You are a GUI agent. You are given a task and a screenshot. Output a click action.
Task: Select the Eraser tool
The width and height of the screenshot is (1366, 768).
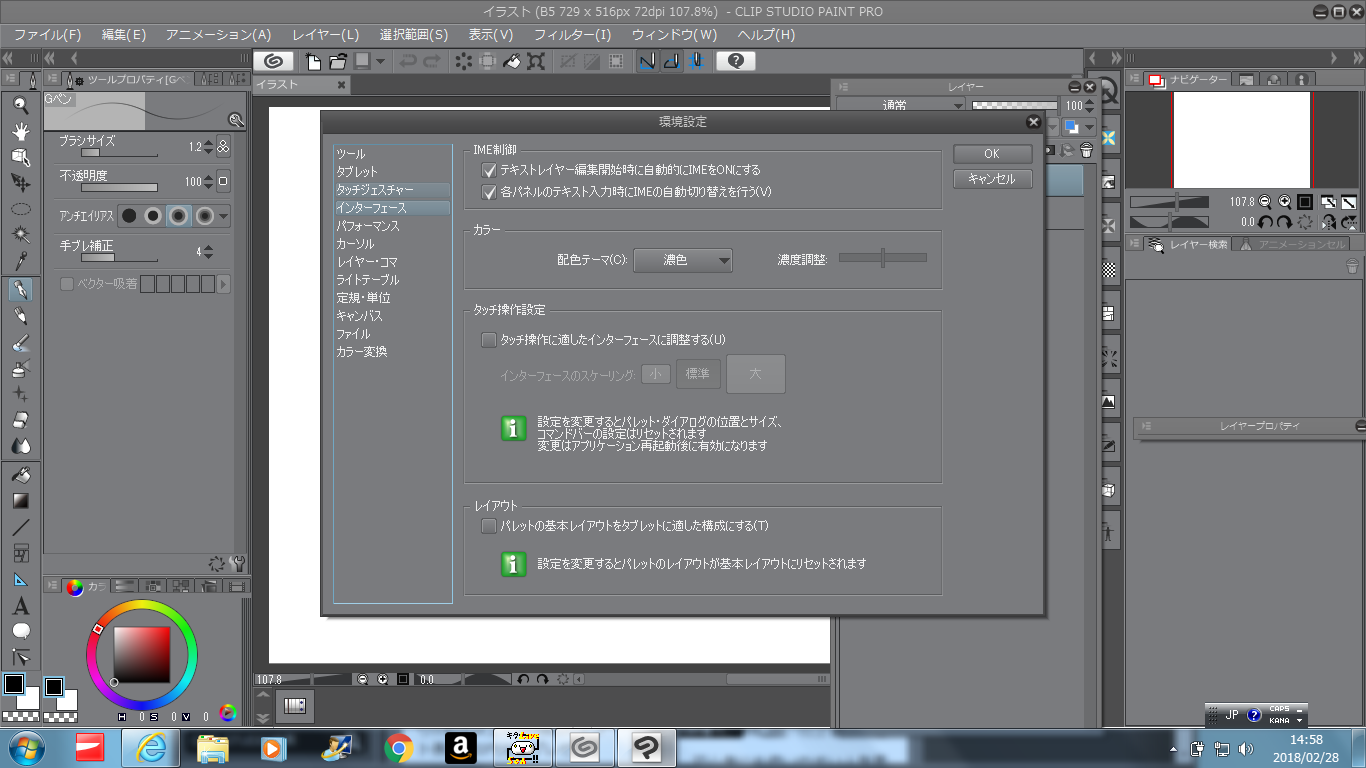click(x=20, y=420)
